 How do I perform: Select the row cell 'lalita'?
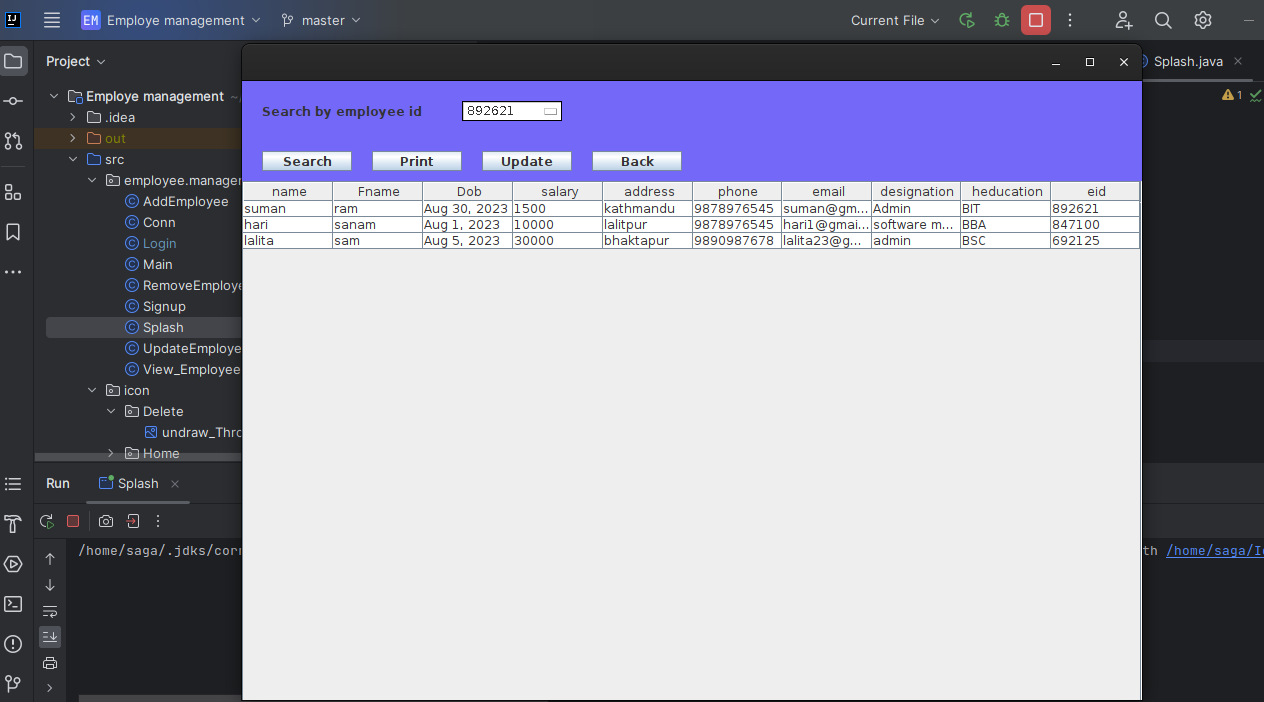coord(288,241)
